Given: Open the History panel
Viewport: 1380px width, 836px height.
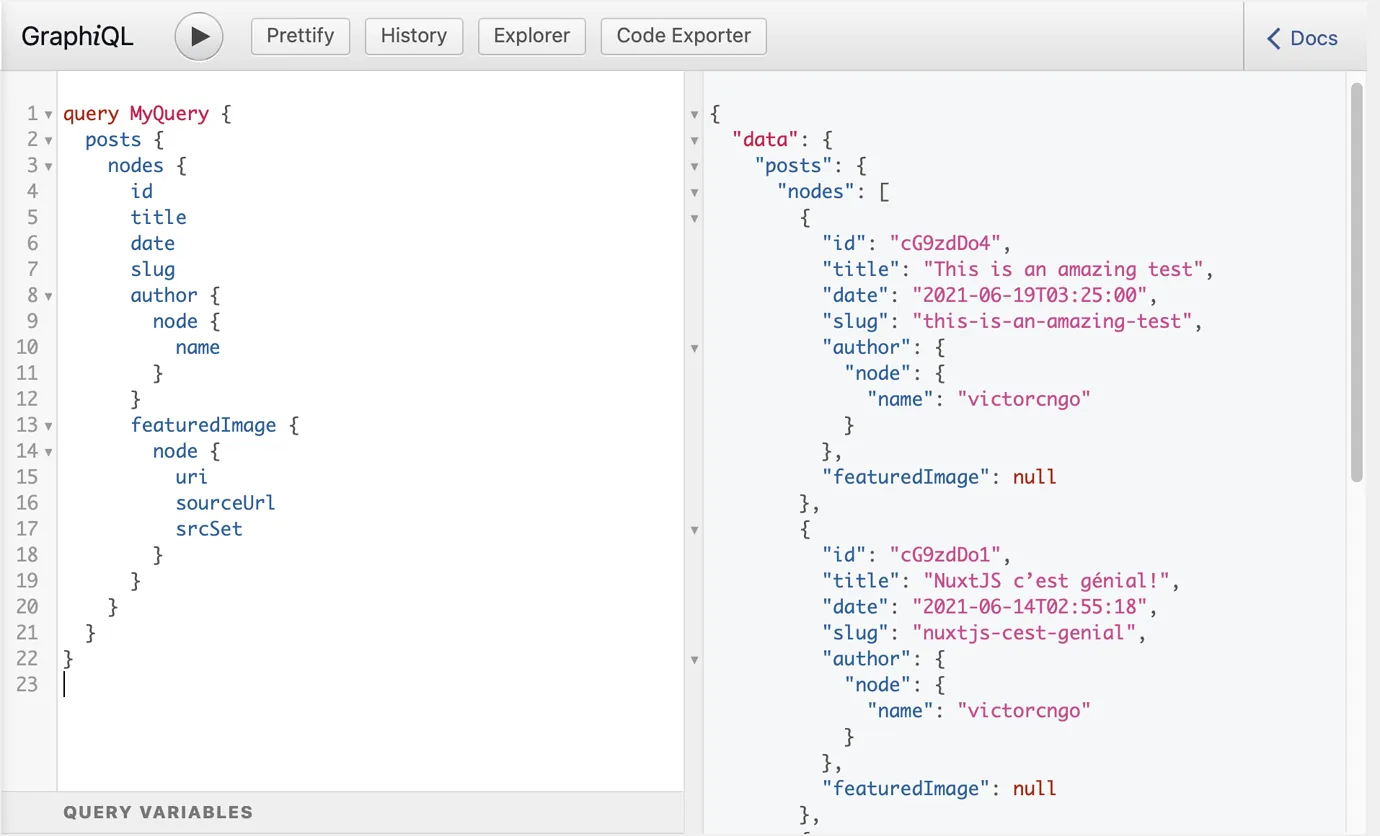Looking at the screenshot, I should [x=413, y=36].
